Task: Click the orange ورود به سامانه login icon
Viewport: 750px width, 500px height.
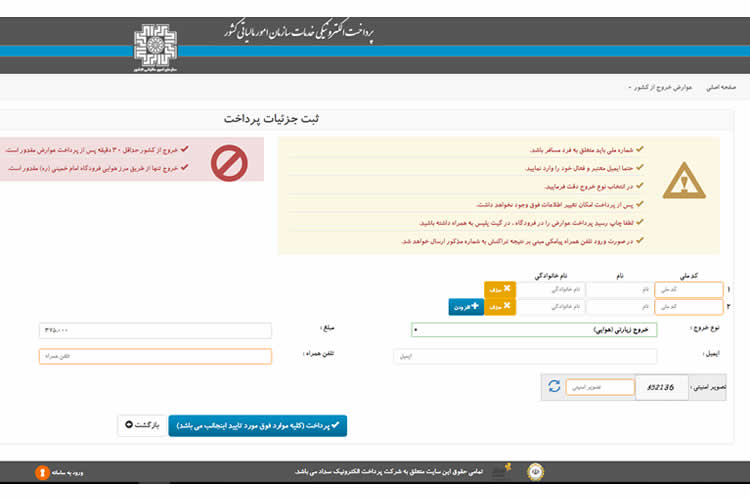Action: click(42, 472)
